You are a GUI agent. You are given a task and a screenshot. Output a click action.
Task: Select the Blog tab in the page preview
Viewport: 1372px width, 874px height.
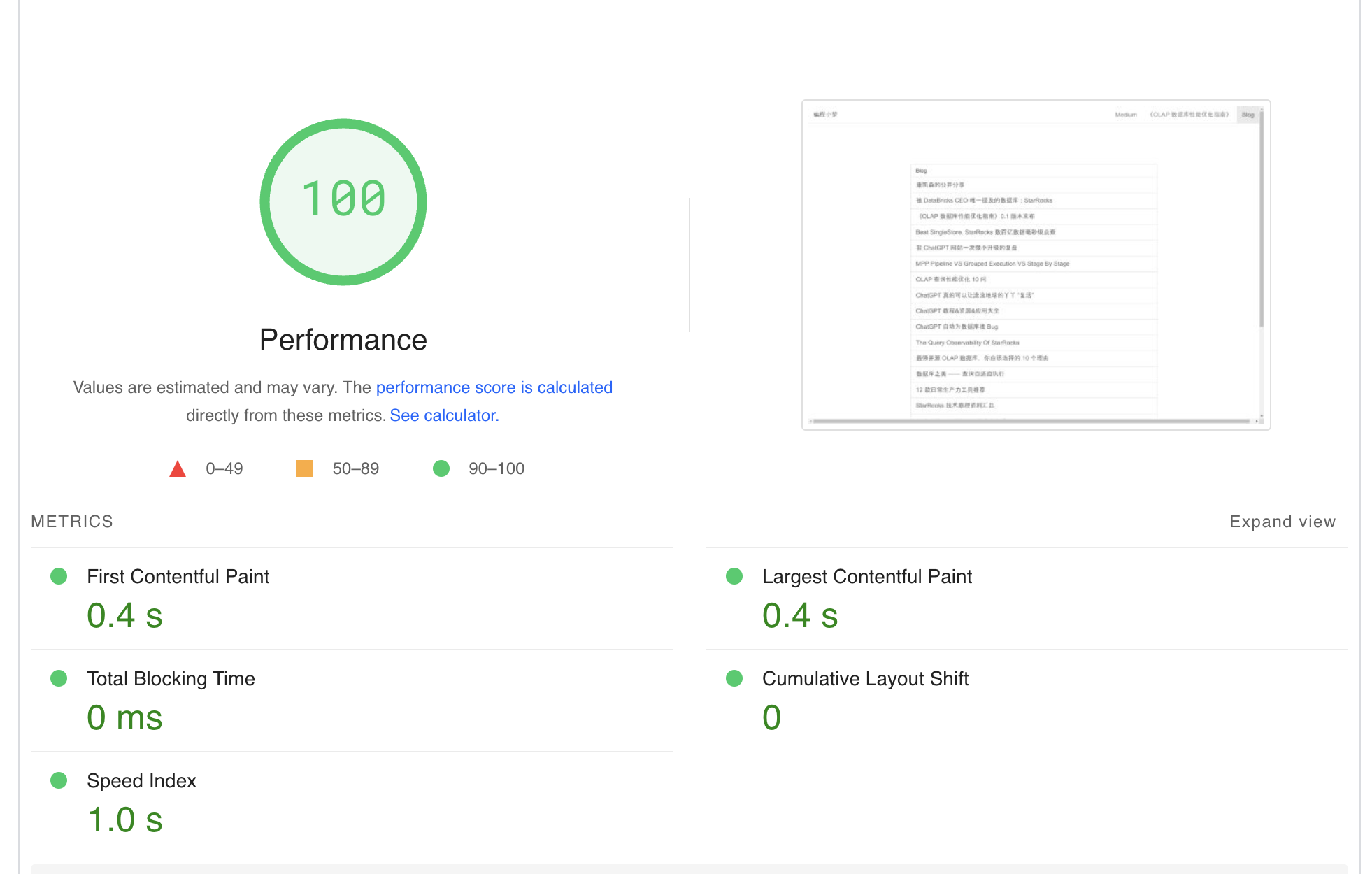click(x=1248, y=115)
